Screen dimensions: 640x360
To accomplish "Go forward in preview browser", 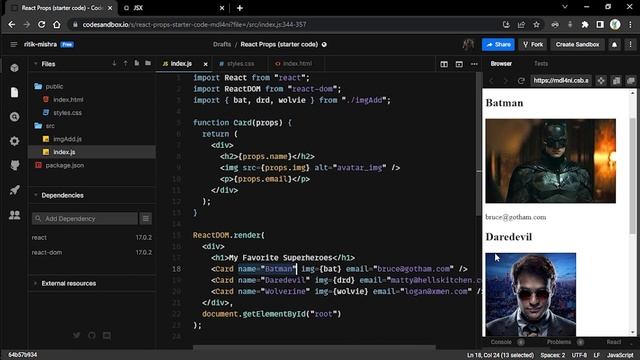I will click(506, 81).
